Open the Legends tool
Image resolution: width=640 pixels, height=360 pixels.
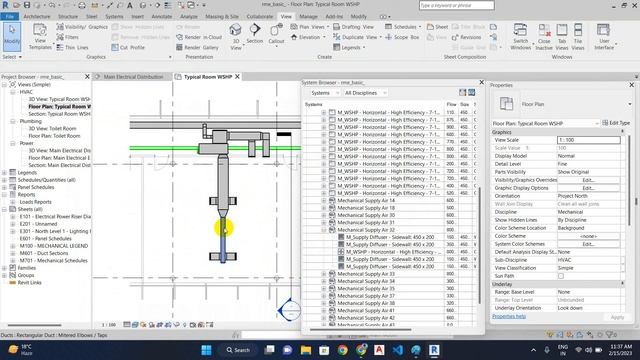pos(349,47)
